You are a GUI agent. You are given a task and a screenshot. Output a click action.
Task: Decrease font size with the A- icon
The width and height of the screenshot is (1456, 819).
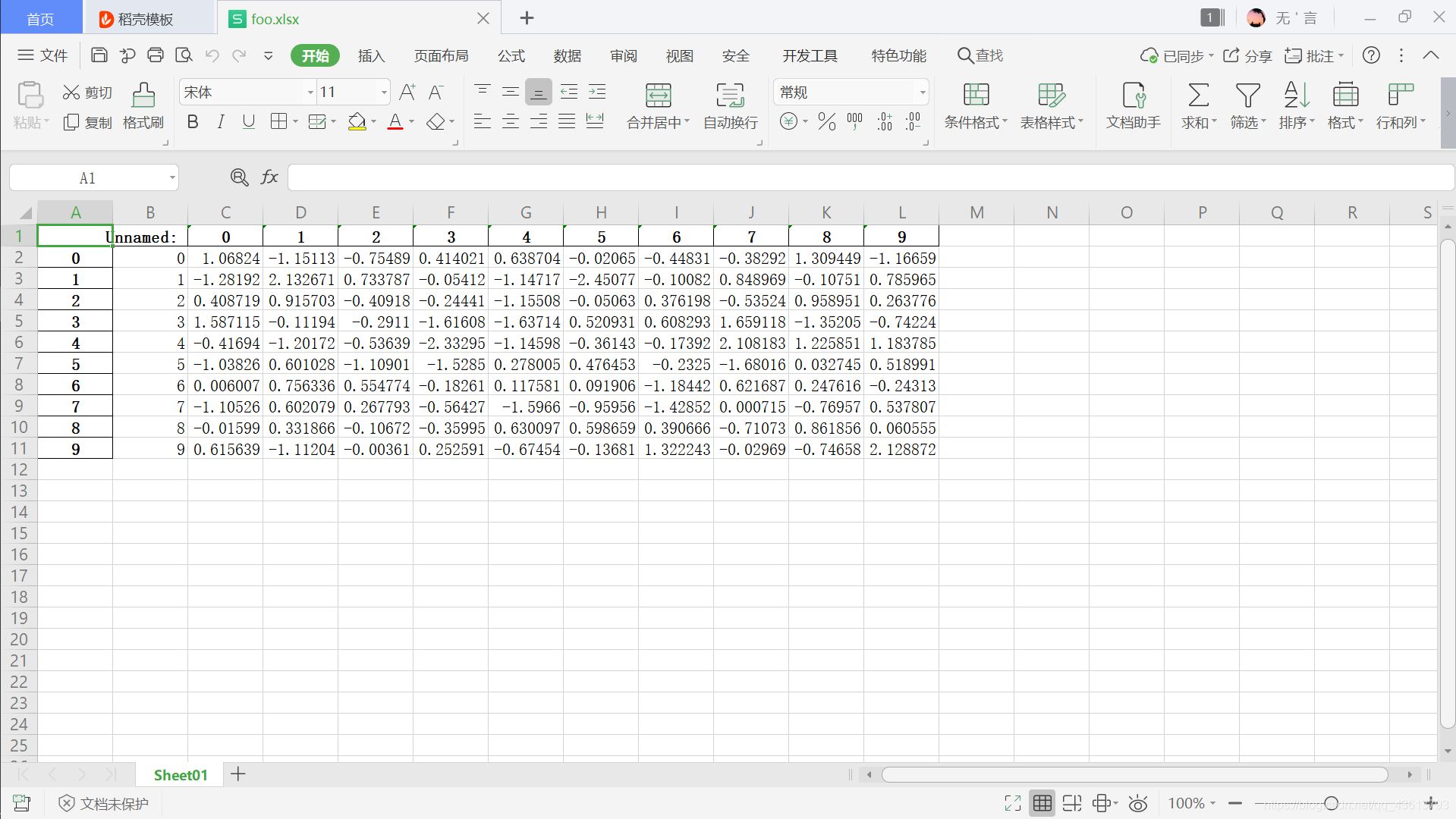pos(436,93)
